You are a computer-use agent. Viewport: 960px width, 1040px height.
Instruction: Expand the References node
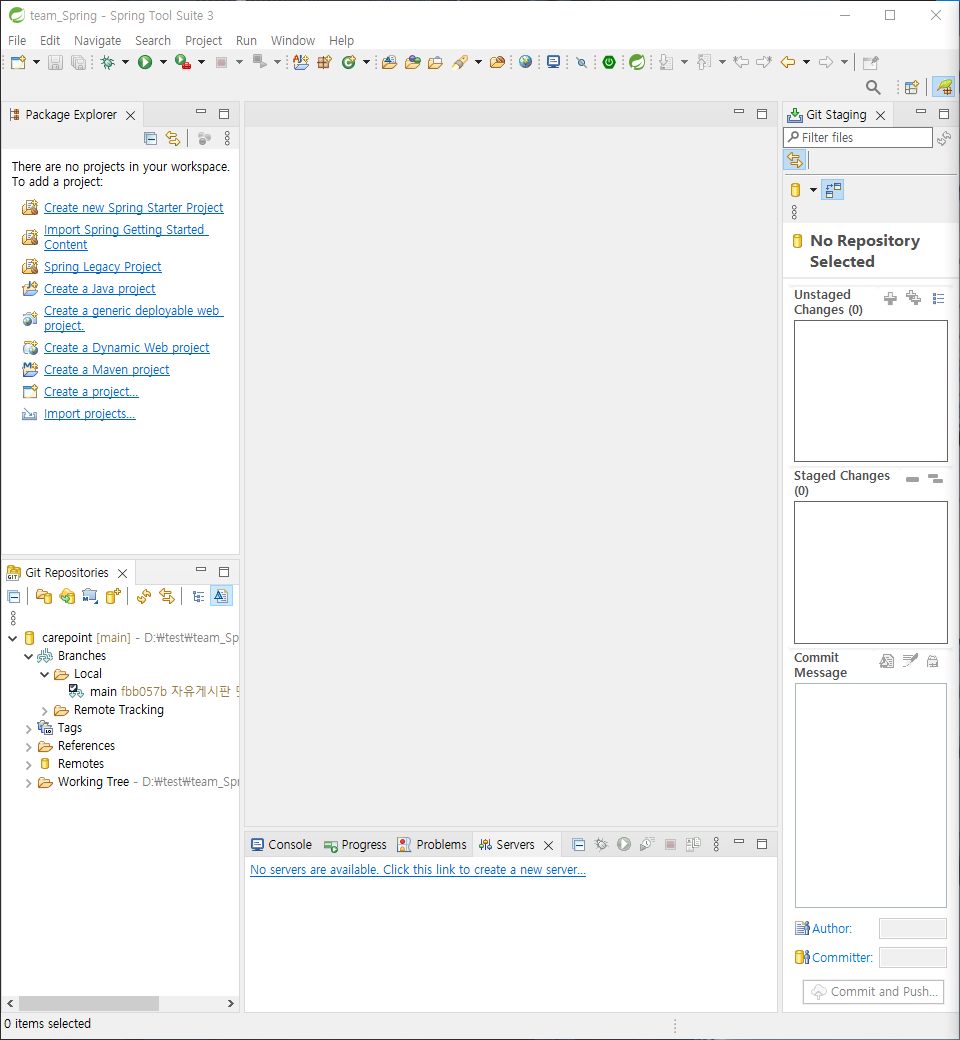point(29,746)
